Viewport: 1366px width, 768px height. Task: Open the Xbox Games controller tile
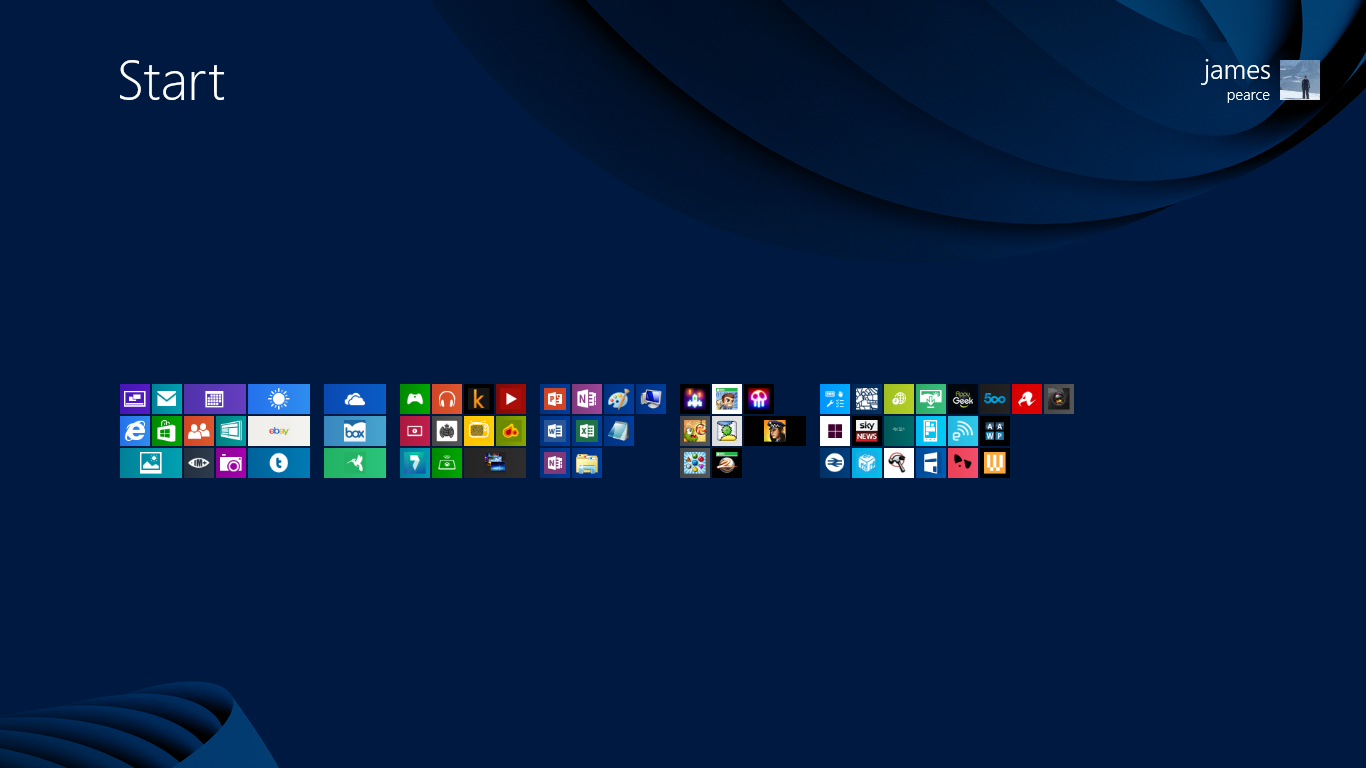click(x=415, y=399)
